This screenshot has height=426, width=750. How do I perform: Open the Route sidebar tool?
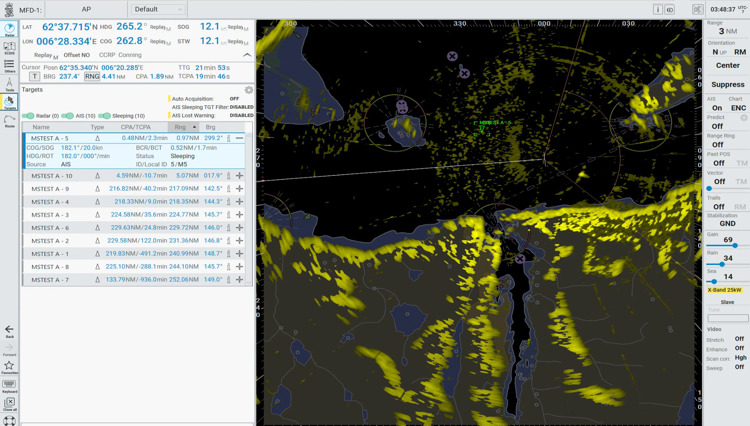[x=9, y=120]
